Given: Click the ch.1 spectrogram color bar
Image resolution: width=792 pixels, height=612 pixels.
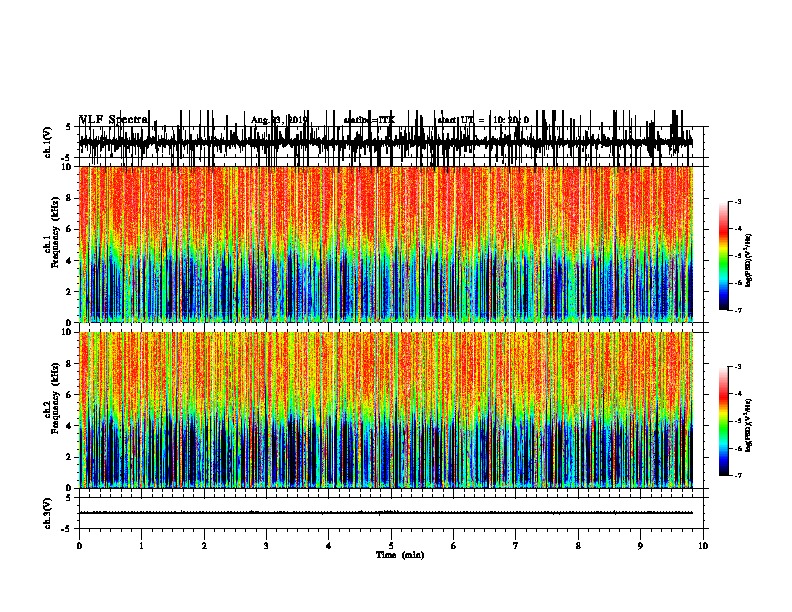Looking at the screenshot, I should tap(723, 255).
